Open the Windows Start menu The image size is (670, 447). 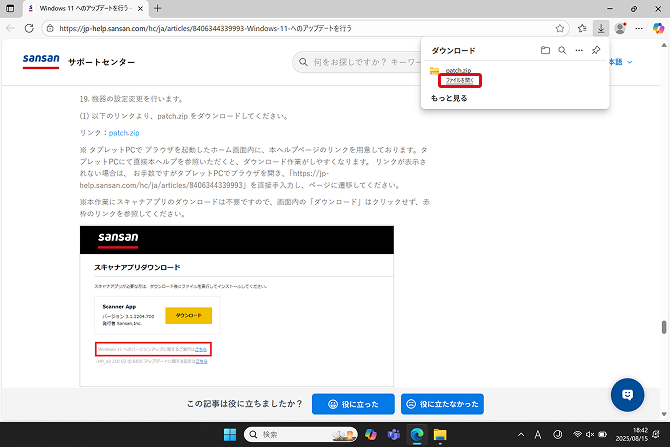230,435
